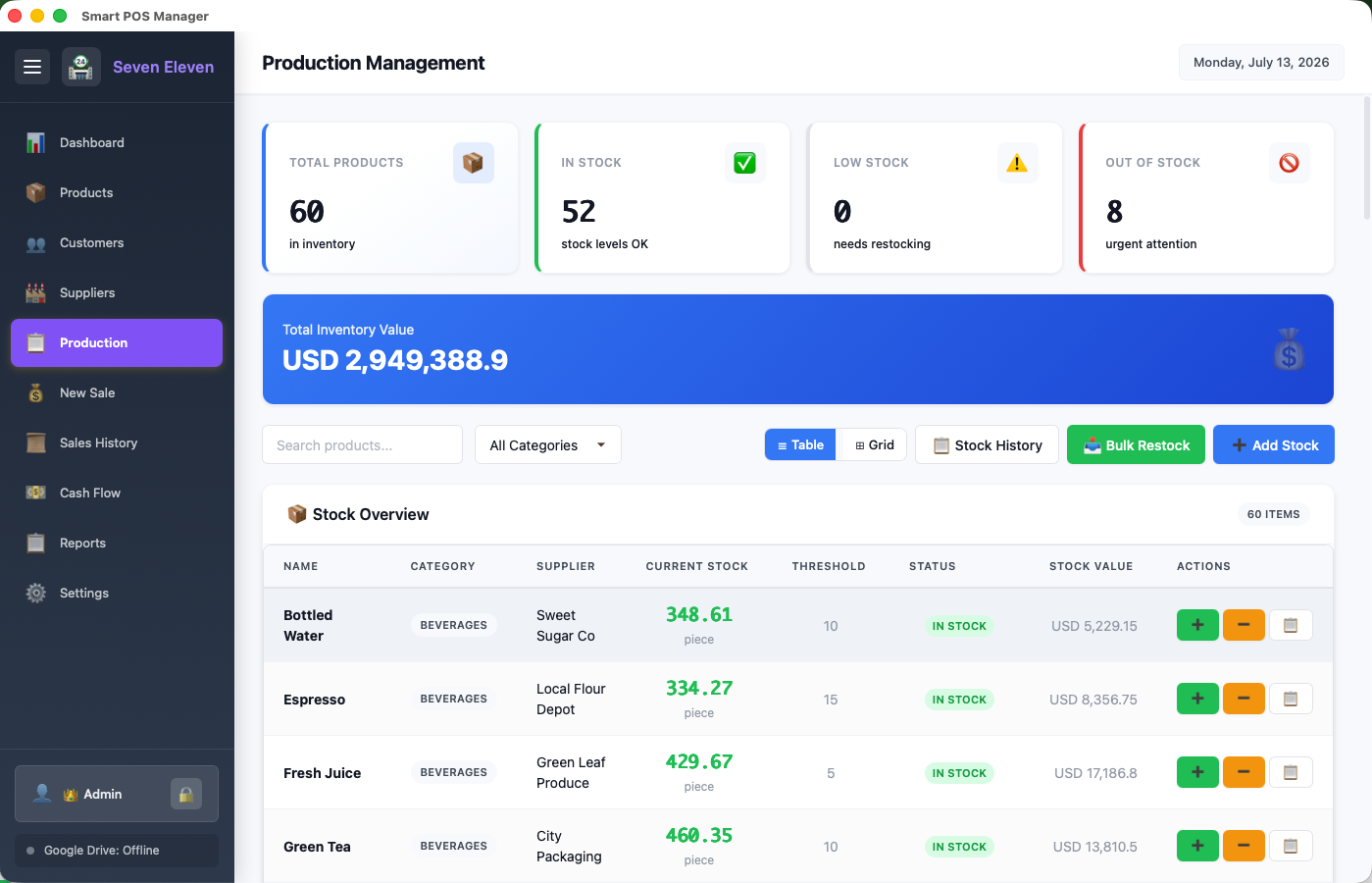Click the CURRENT STOCK column header
The height and width of the screenshot is (883, 1372).
click(697, 566)
